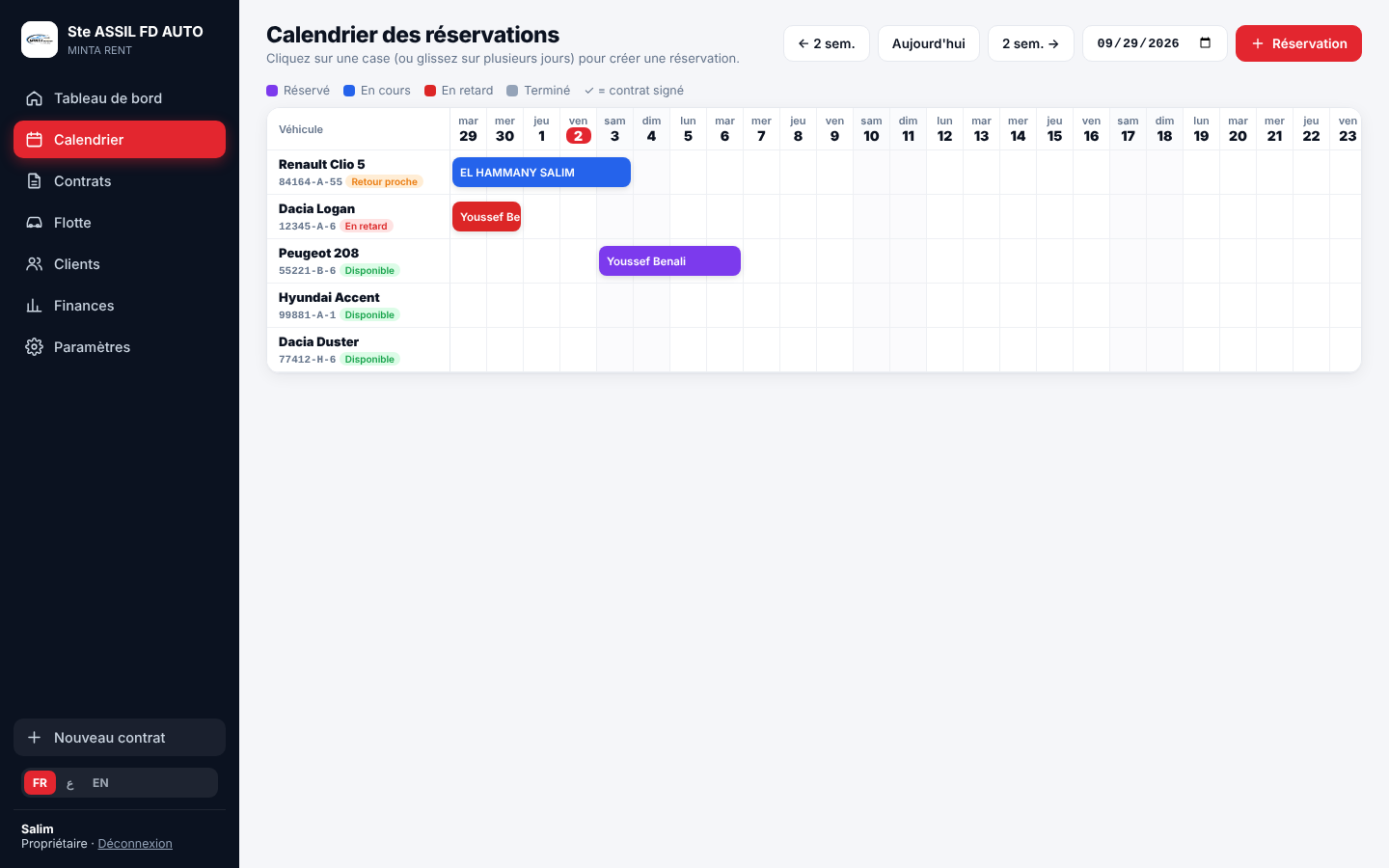
Task: Click the company logo in sidebar
Action: (x=40, y=40)
